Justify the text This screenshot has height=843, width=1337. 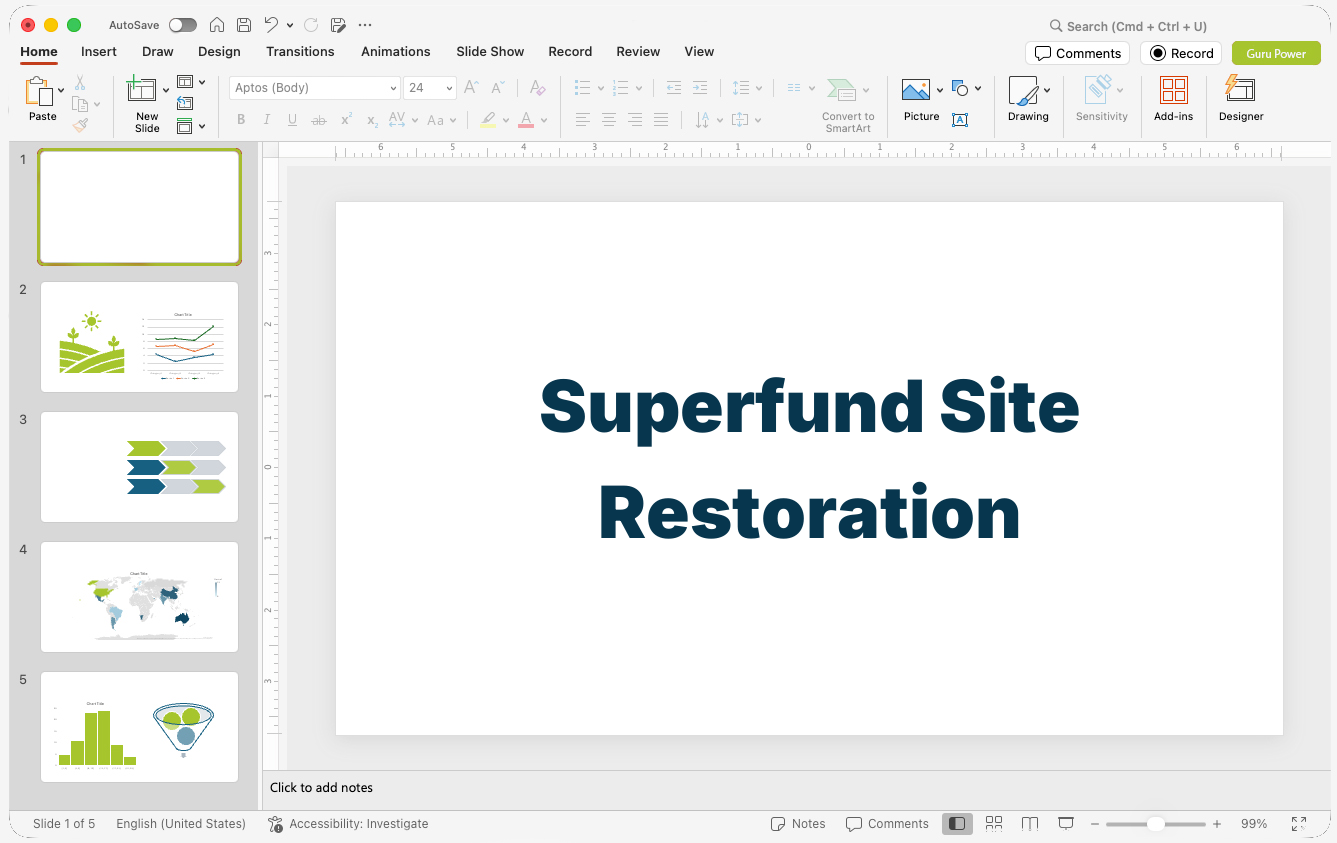(x=660, y=120)
